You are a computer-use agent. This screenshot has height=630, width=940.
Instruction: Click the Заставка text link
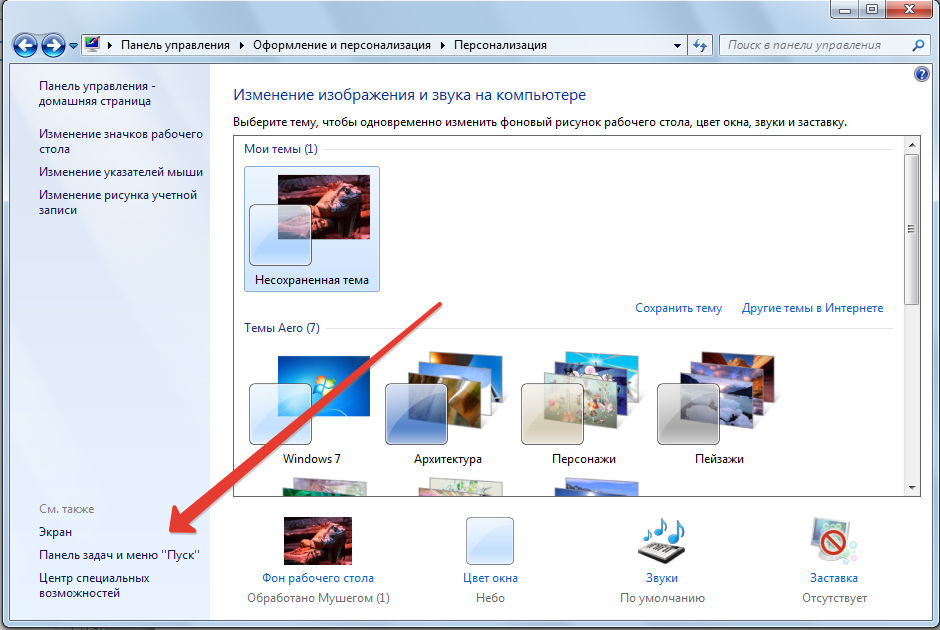(x=834, y=578)
